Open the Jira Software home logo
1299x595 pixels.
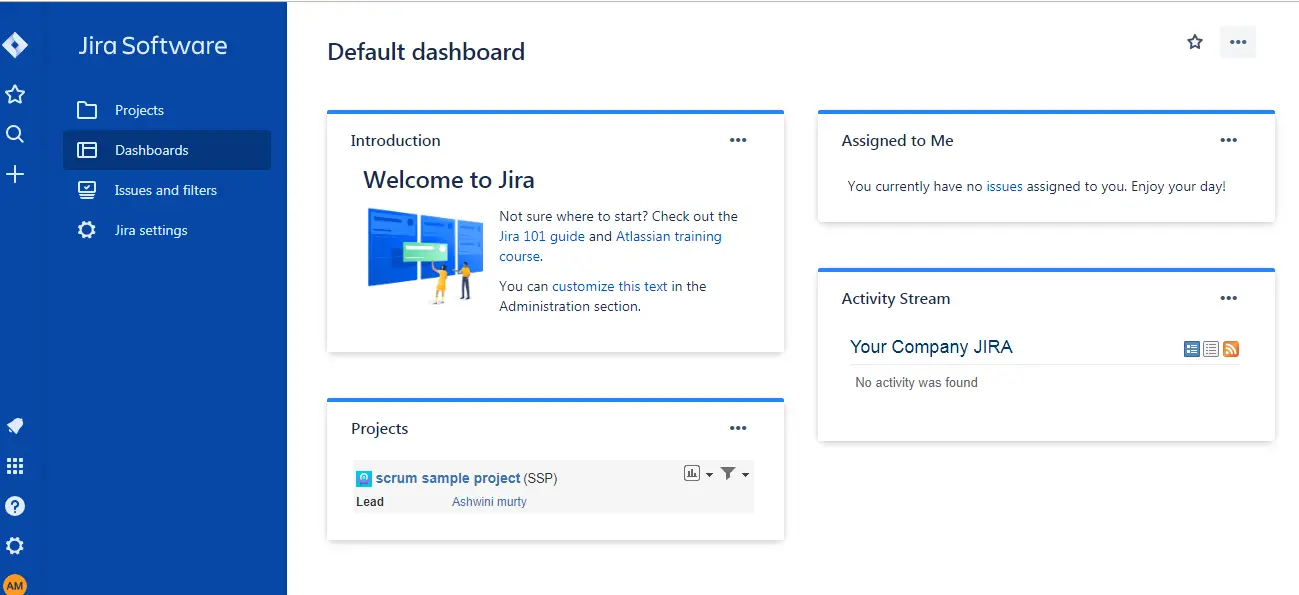pyautogui.click(x=151, y=45)
